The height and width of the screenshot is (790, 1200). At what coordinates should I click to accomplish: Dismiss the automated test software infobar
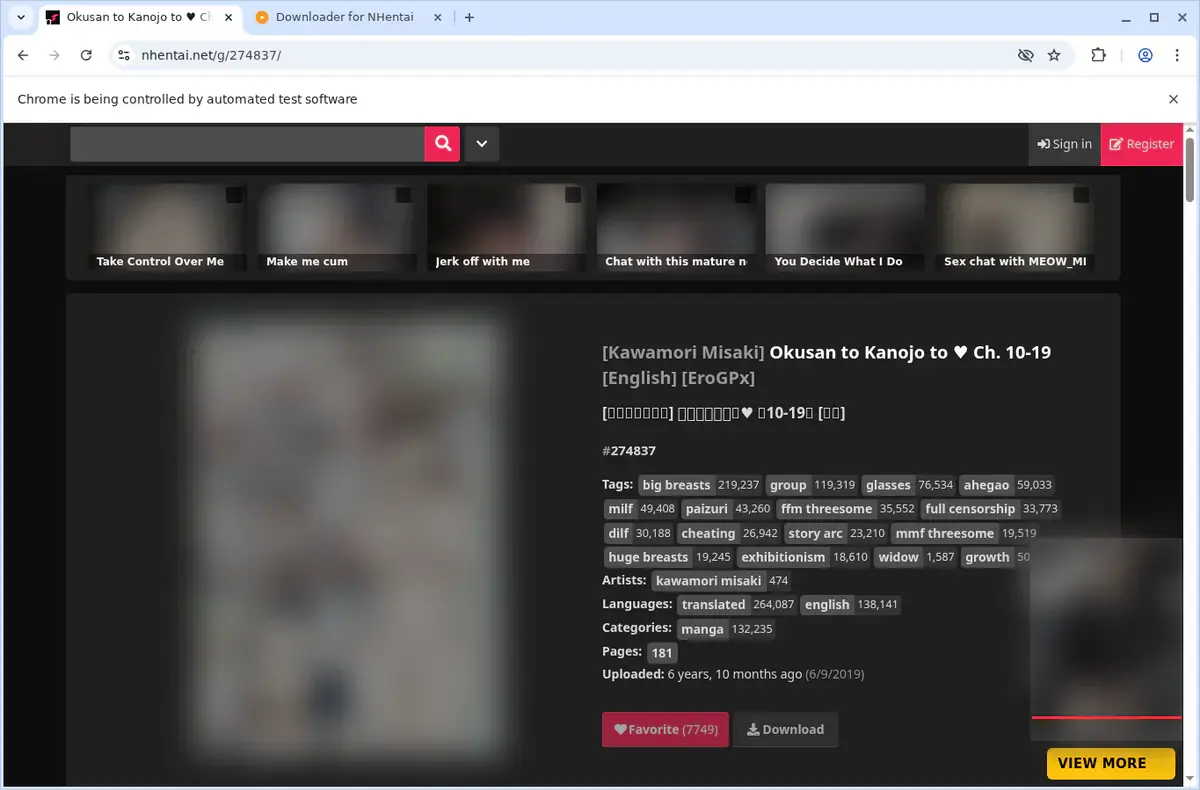coord(1173,99)
